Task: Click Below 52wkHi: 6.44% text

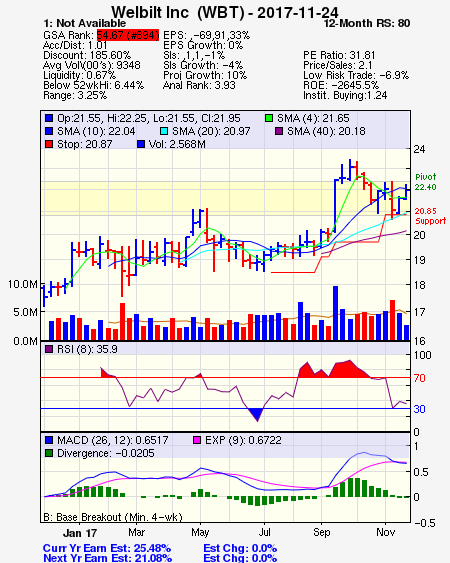Action: (x=93, y=85)
